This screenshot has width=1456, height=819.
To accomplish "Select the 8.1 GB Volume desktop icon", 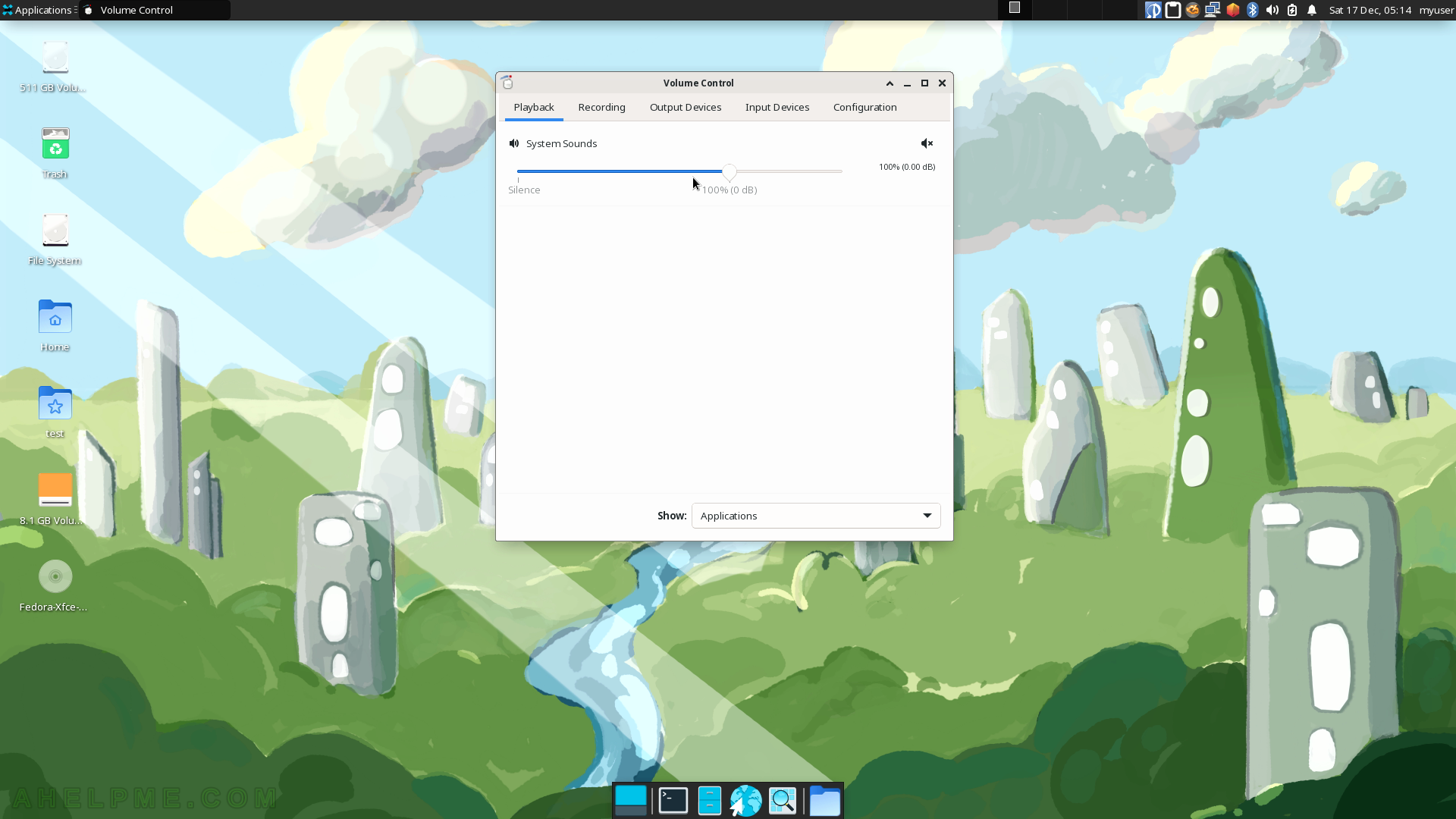I will click(55, 499).
